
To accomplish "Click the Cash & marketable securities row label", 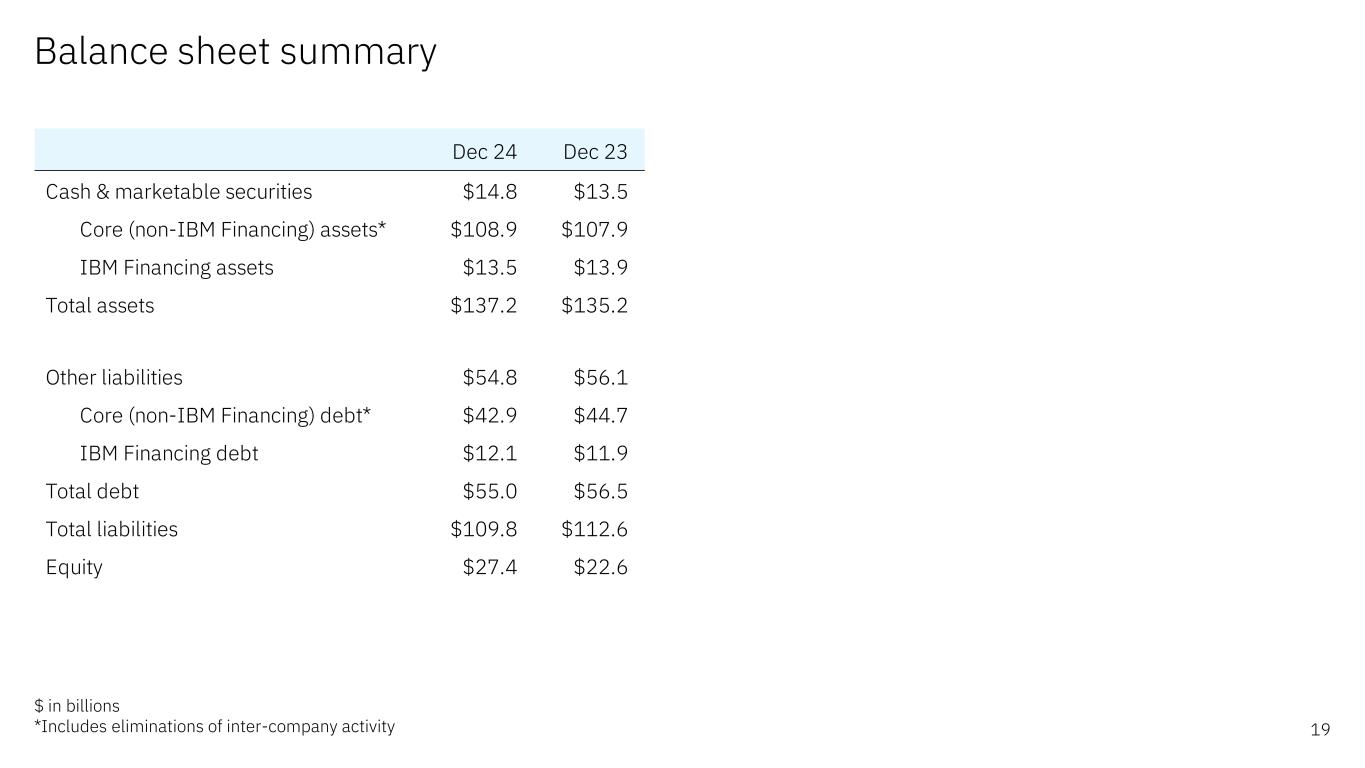I will [179, 192].
